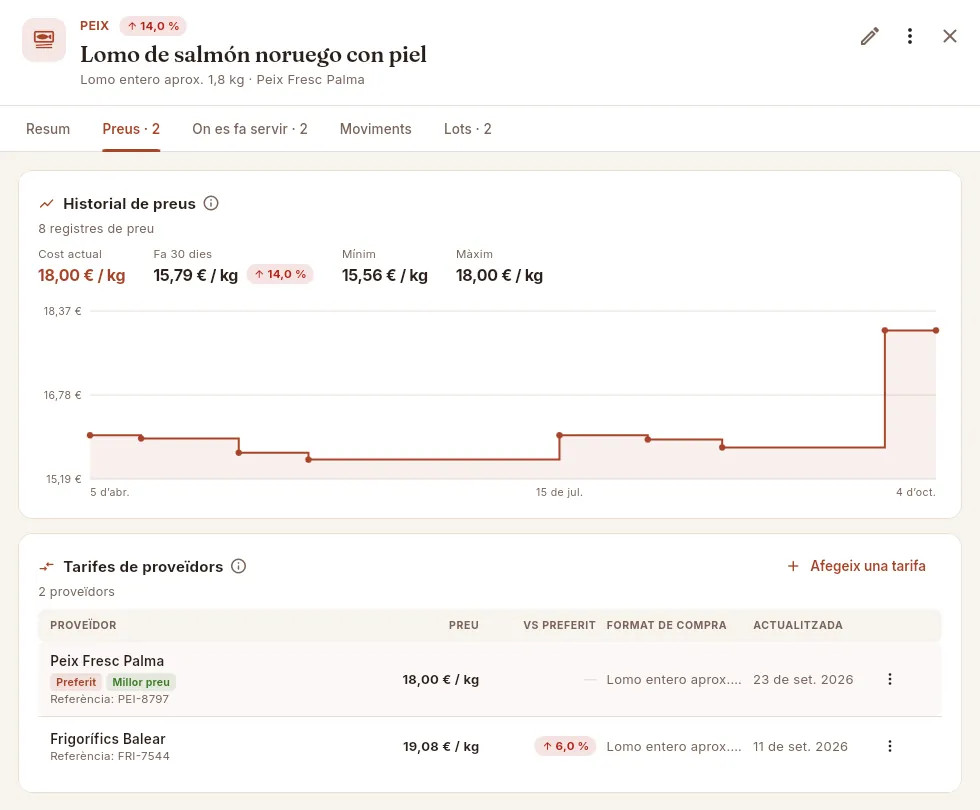Click the 4 d'oct. chart data point
Image resolution: width=980 pixels, height=810 pixels.
click(x=936, y=330)
